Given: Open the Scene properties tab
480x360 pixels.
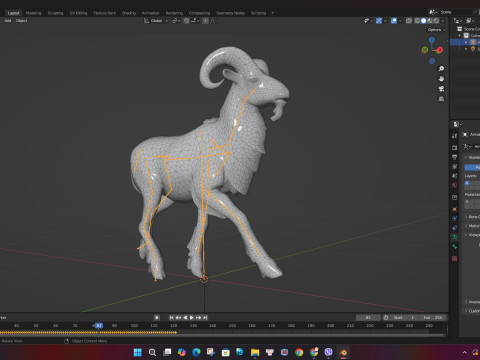Looking at the screenshot, I should 455,176.
